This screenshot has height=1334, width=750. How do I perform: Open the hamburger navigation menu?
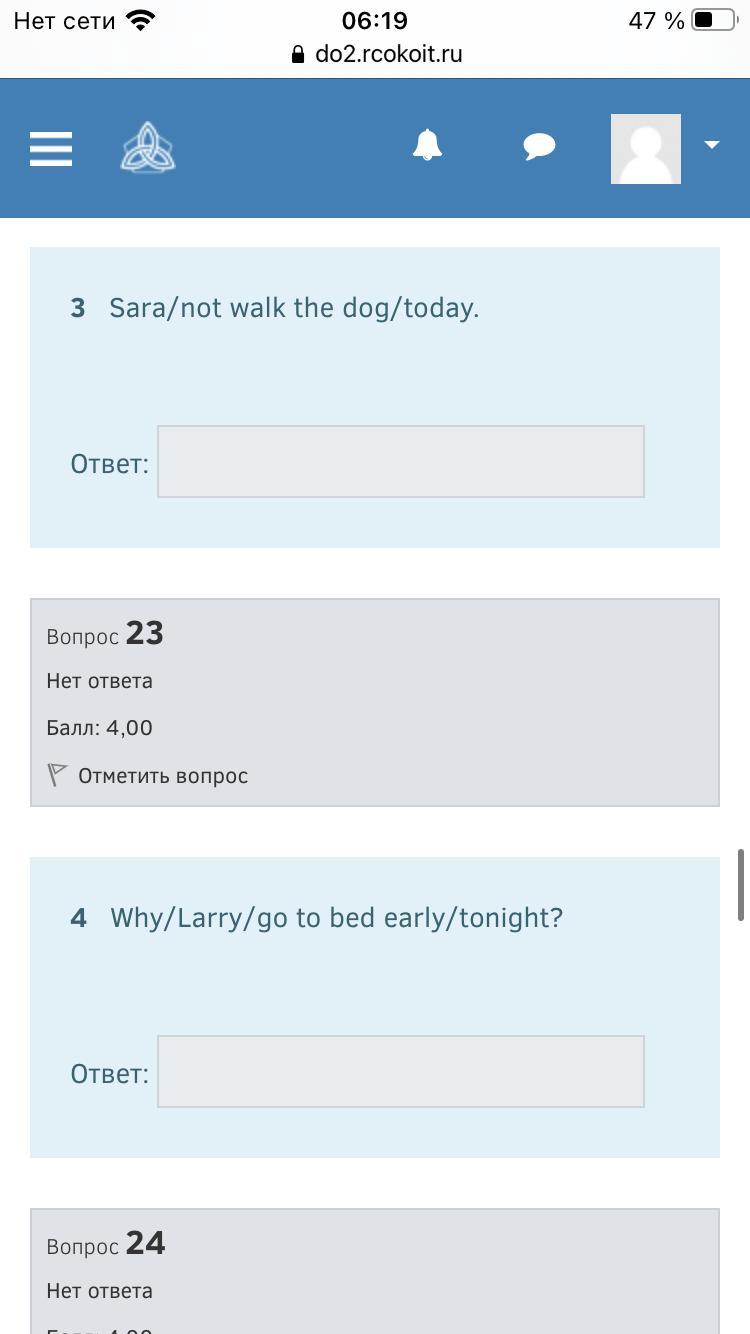pos(51,148)
